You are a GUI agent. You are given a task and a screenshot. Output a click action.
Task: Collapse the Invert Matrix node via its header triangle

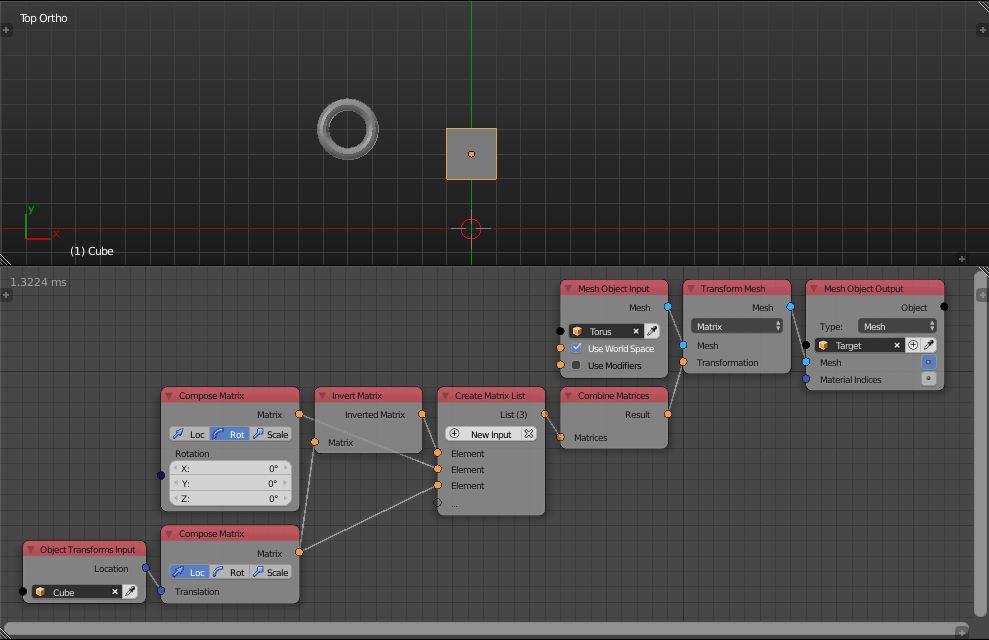click(323, 395)
